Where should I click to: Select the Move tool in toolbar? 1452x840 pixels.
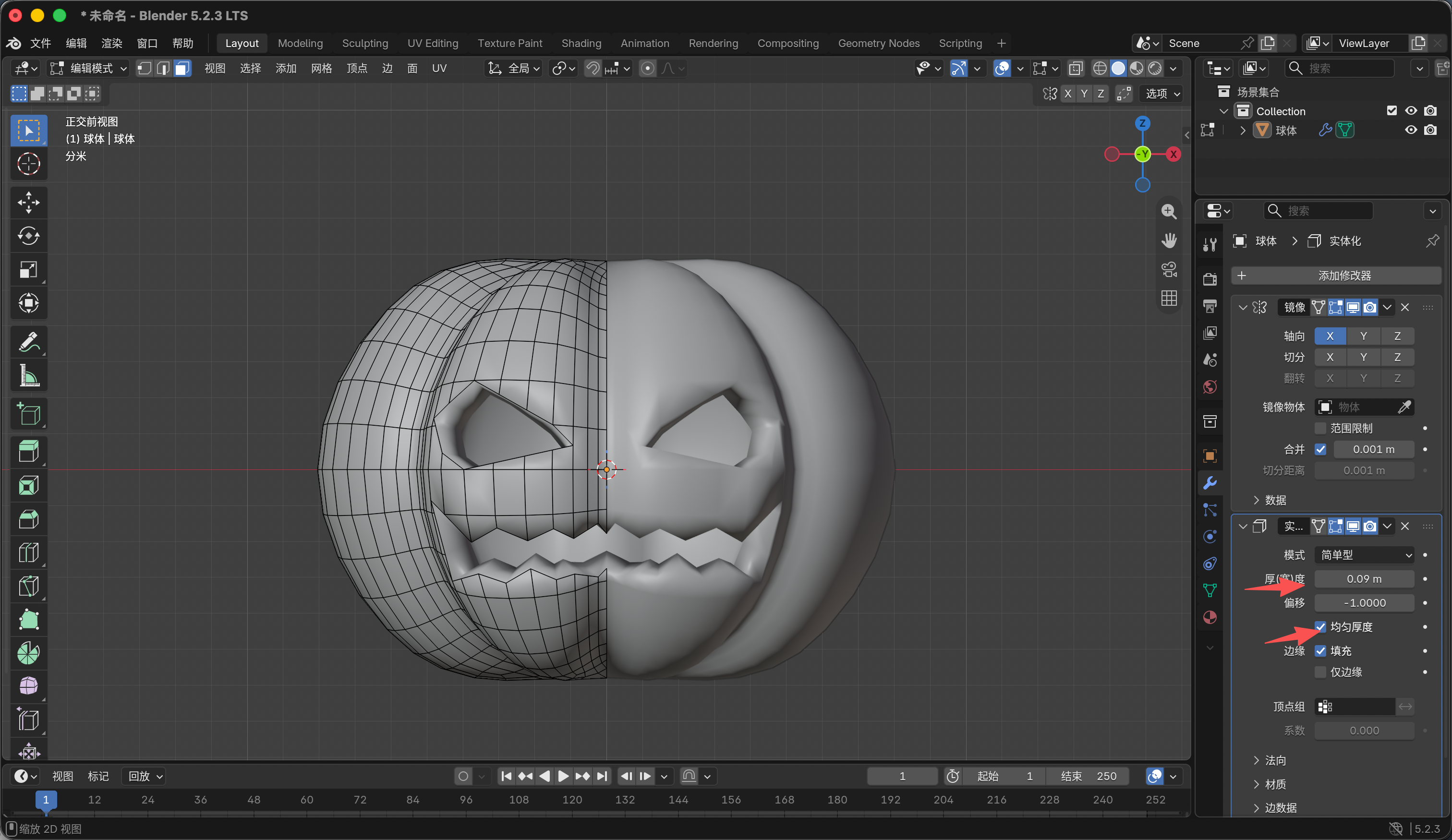tap(28, 203)
